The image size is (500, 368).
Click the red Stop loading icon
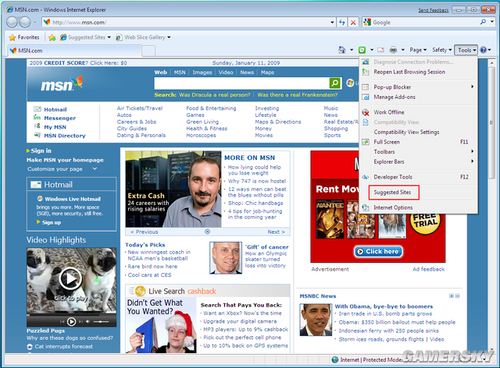(353, 22)
